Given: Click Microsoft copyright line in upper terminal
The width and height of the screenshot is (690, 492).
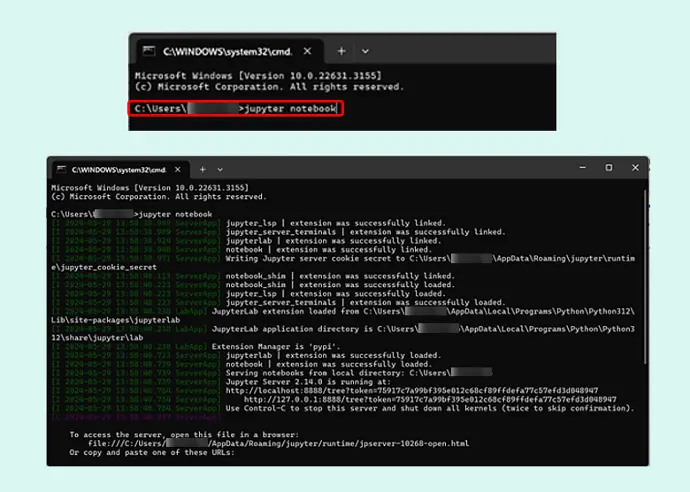Looking at the screenshot, I should point(269,87).
